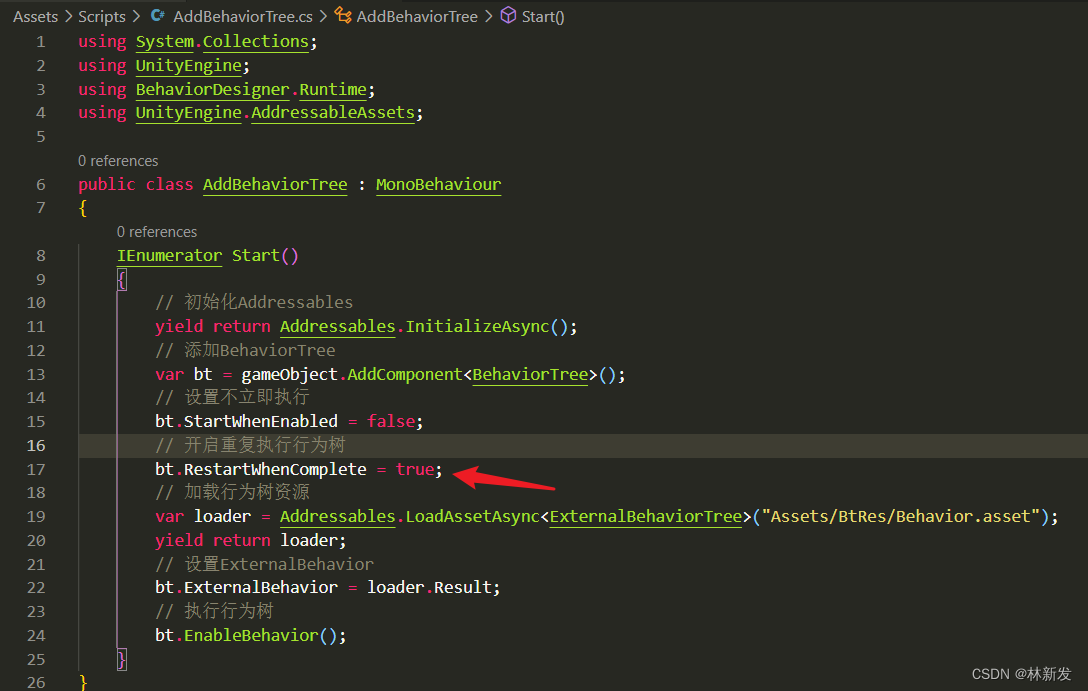Viewport: 1088px width, 691px height.
Task: Expand the chevron after Assets breadcrumb
Action: 68,17
